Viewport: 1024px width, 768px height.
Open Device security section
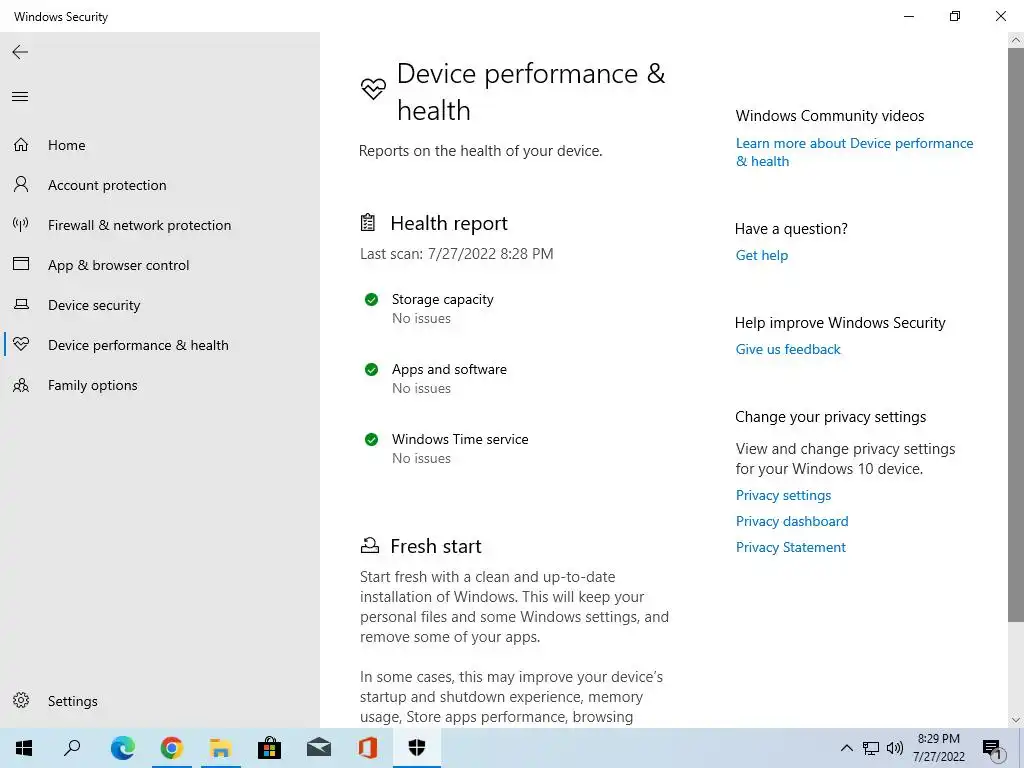[x=94, y=305]
